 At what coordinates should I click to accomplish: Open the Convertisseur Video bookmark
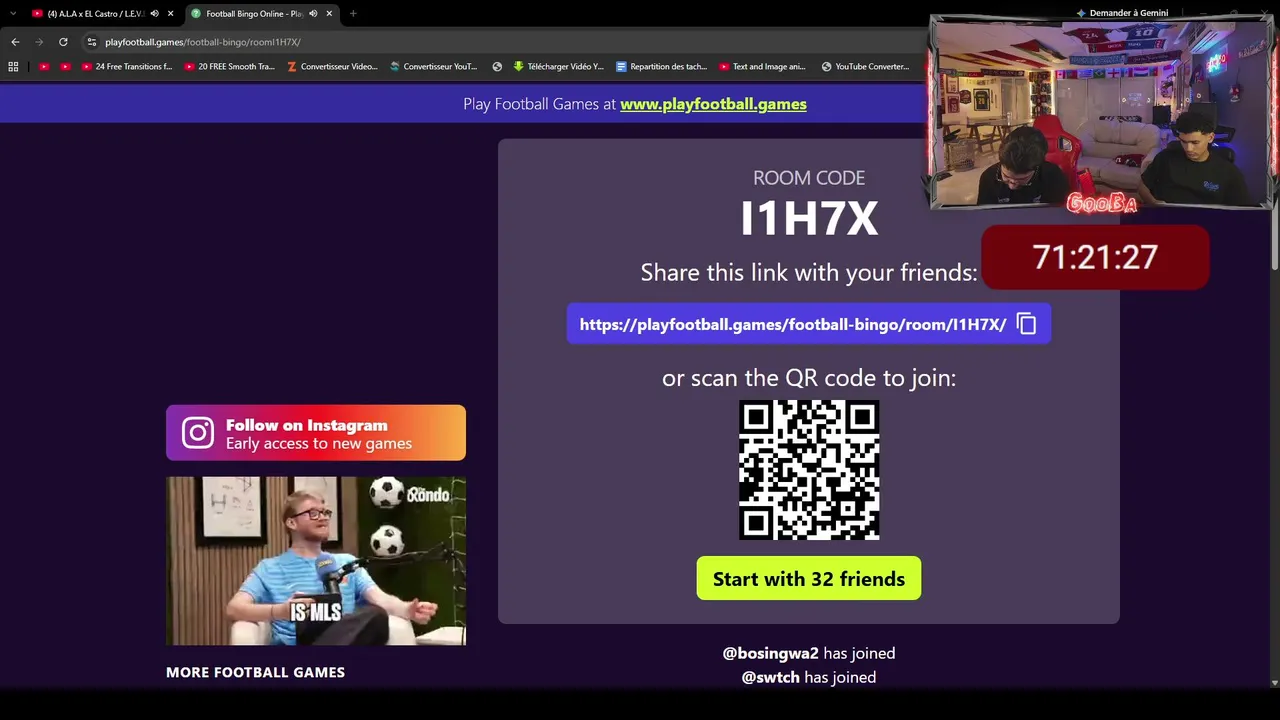pyautogui.click(x=332, y=67)
